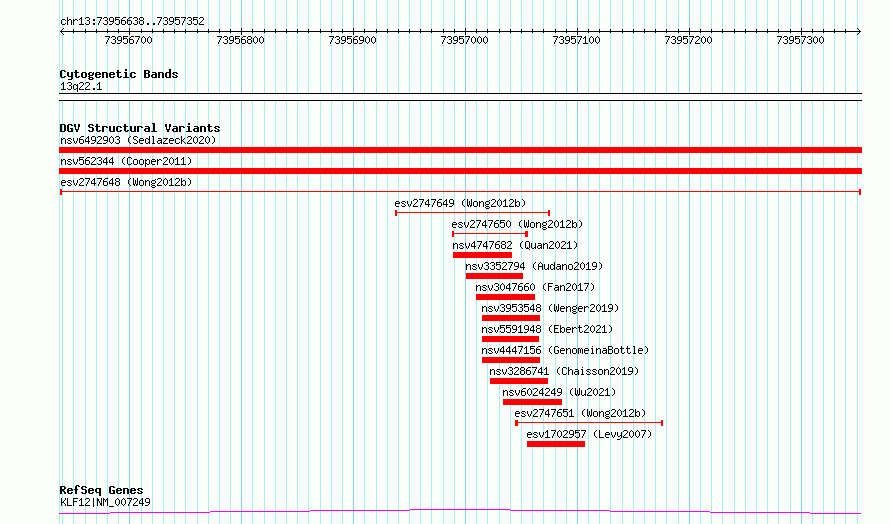Click the esv2747648 thin span line
The height and width of the screenshot is (524, 890).
coord(460,192)
